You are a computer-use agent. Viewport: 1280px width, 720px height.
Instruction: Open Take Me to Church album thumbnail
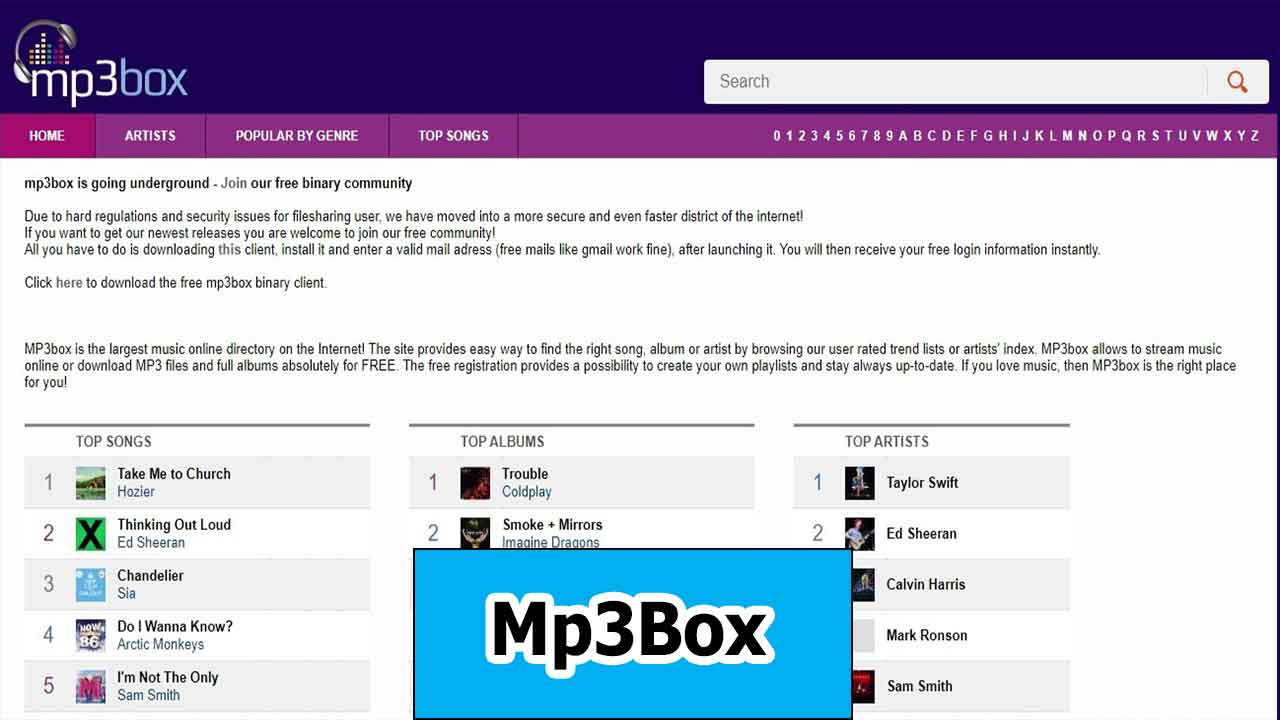pos(90,483)
